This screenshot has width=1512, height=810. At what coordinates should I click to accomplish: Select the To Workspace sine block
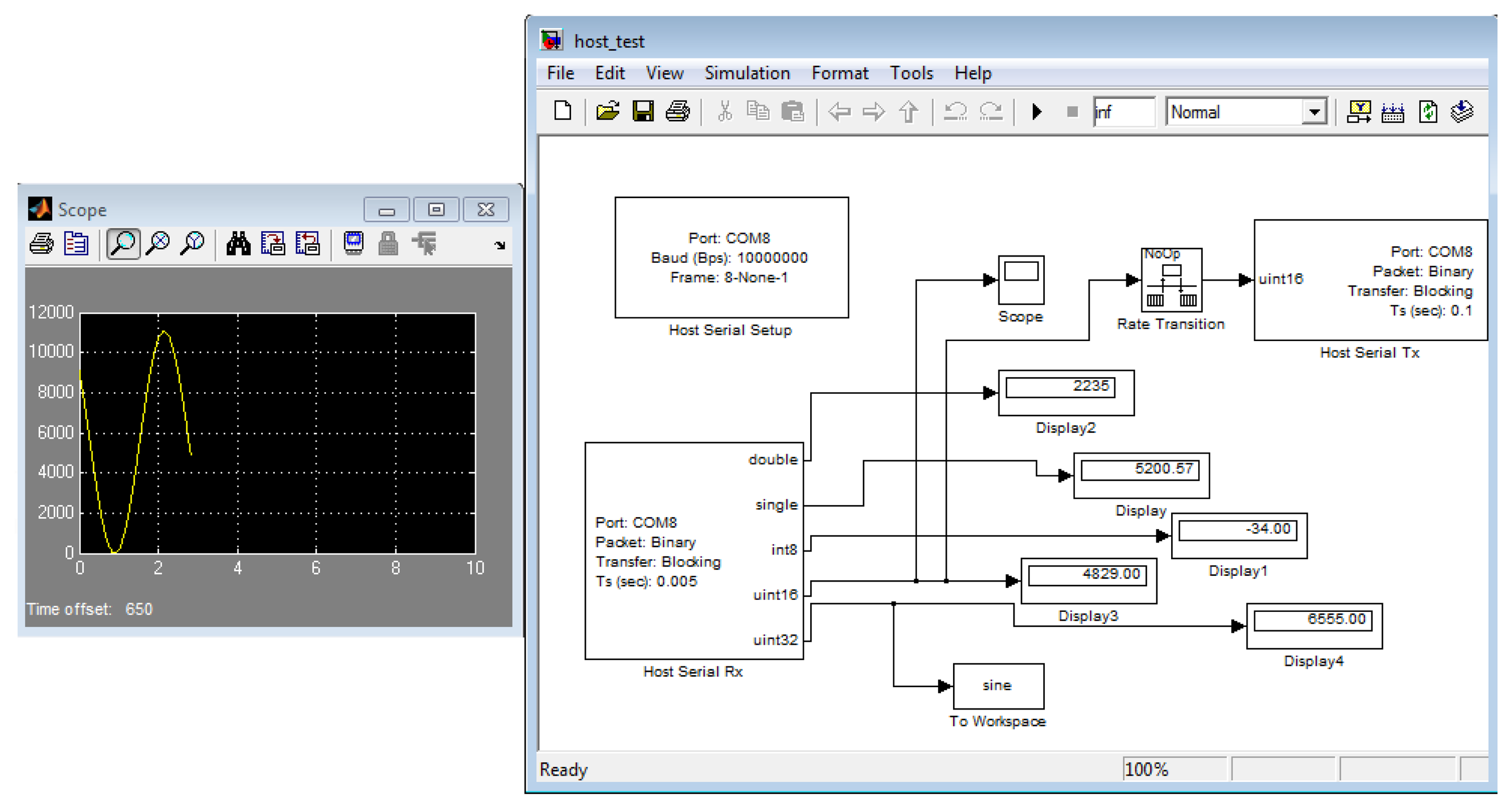click(x=998, y=685)
